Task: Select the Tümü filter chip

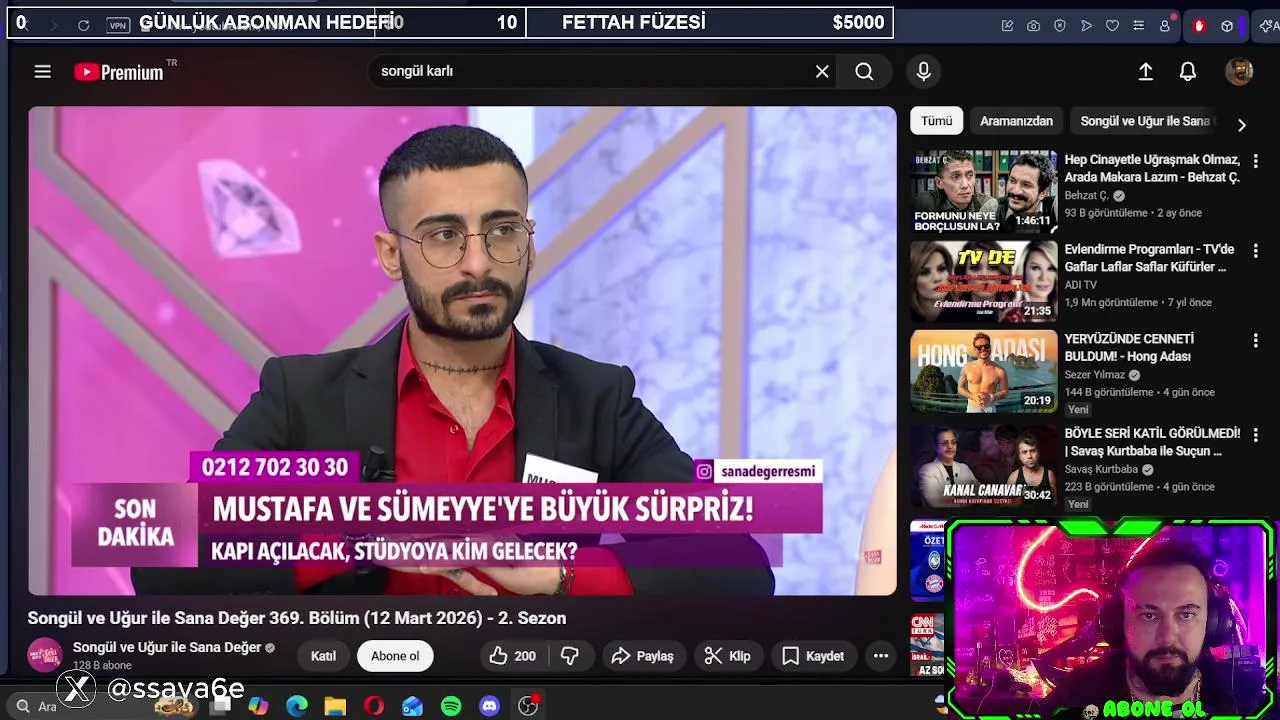Action: pyautogui.click(x=937, y=120)
